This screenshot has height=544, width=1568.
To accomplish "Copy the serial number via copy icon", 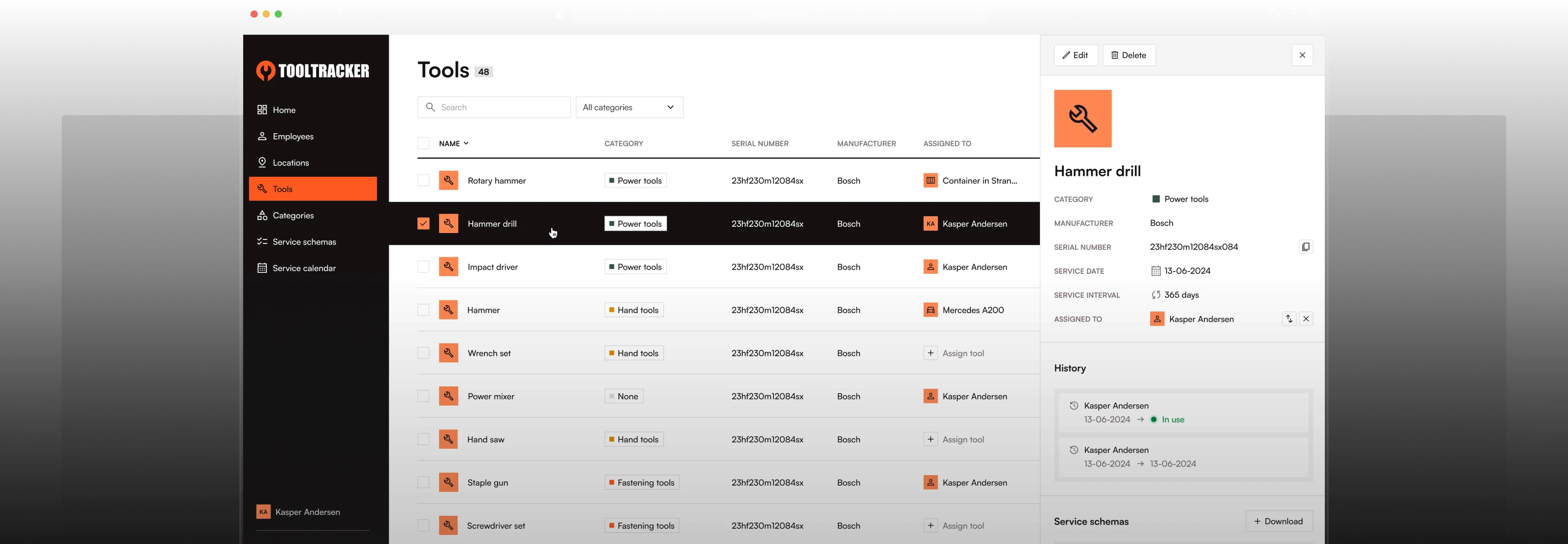I will click(1305, 247).
